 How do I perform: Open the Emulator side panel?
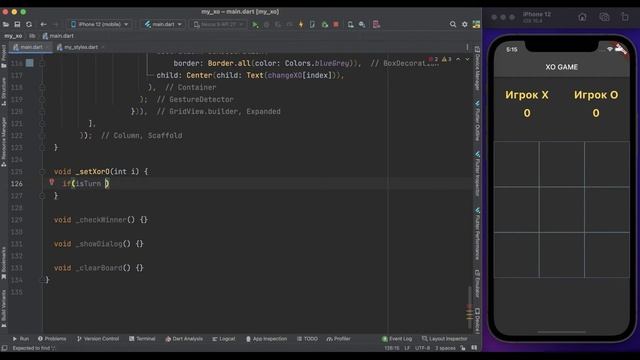point(477,284)
